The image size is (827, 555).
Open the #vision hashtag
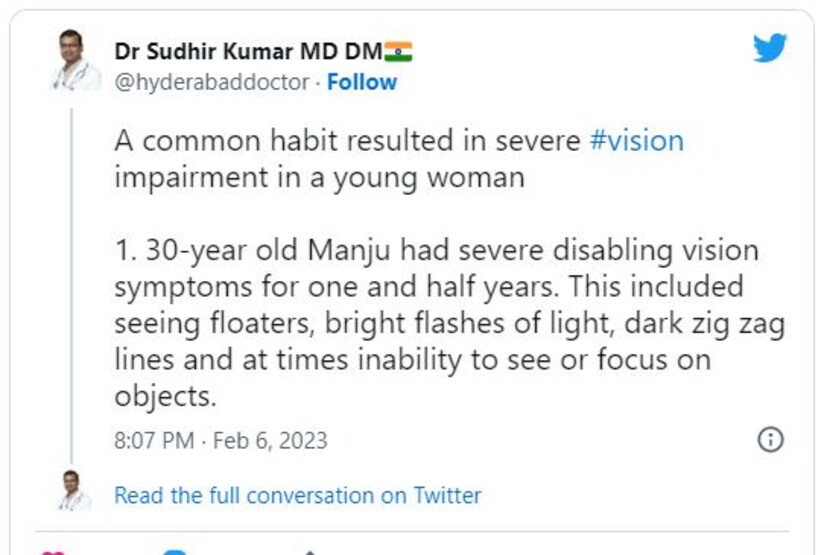point(636,140)
